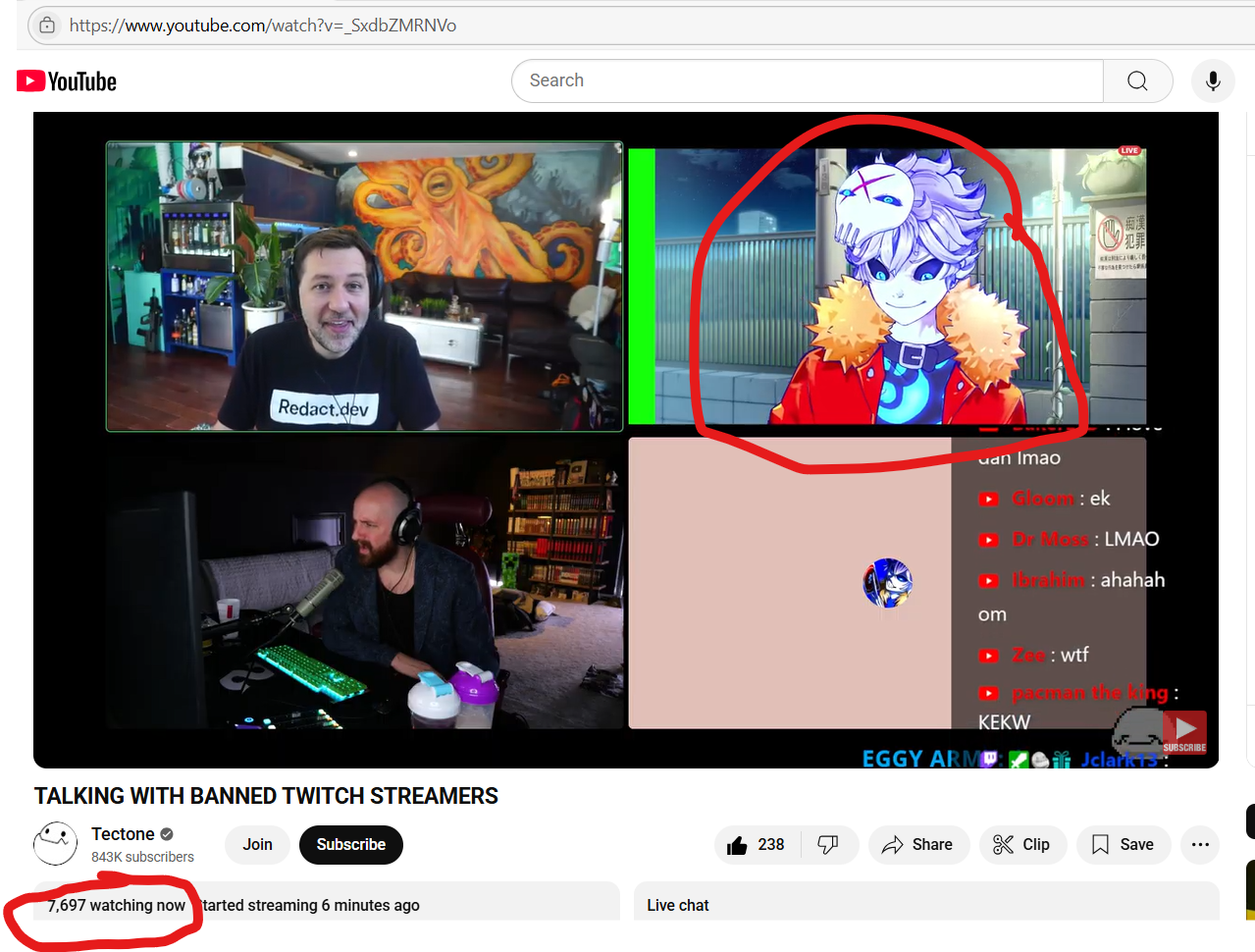Open the YouTube home logo

coord(67,81)
